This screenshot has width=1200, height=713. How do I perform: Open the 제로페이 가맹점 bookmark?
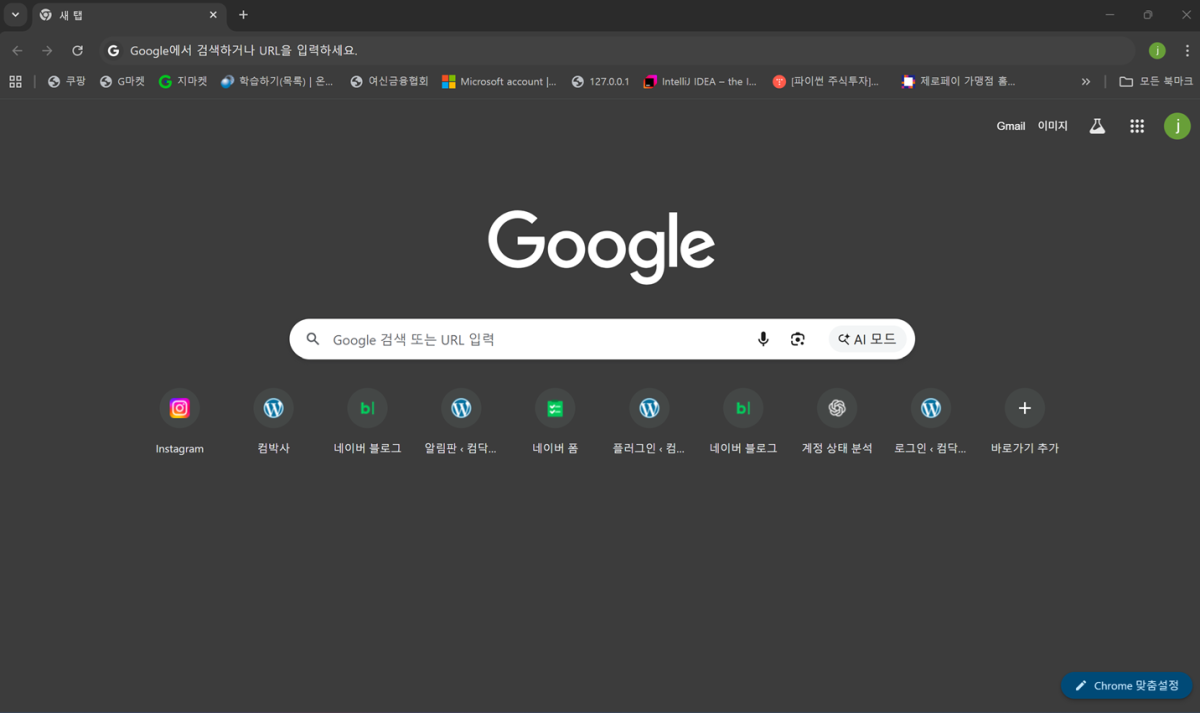coord(957,82)
